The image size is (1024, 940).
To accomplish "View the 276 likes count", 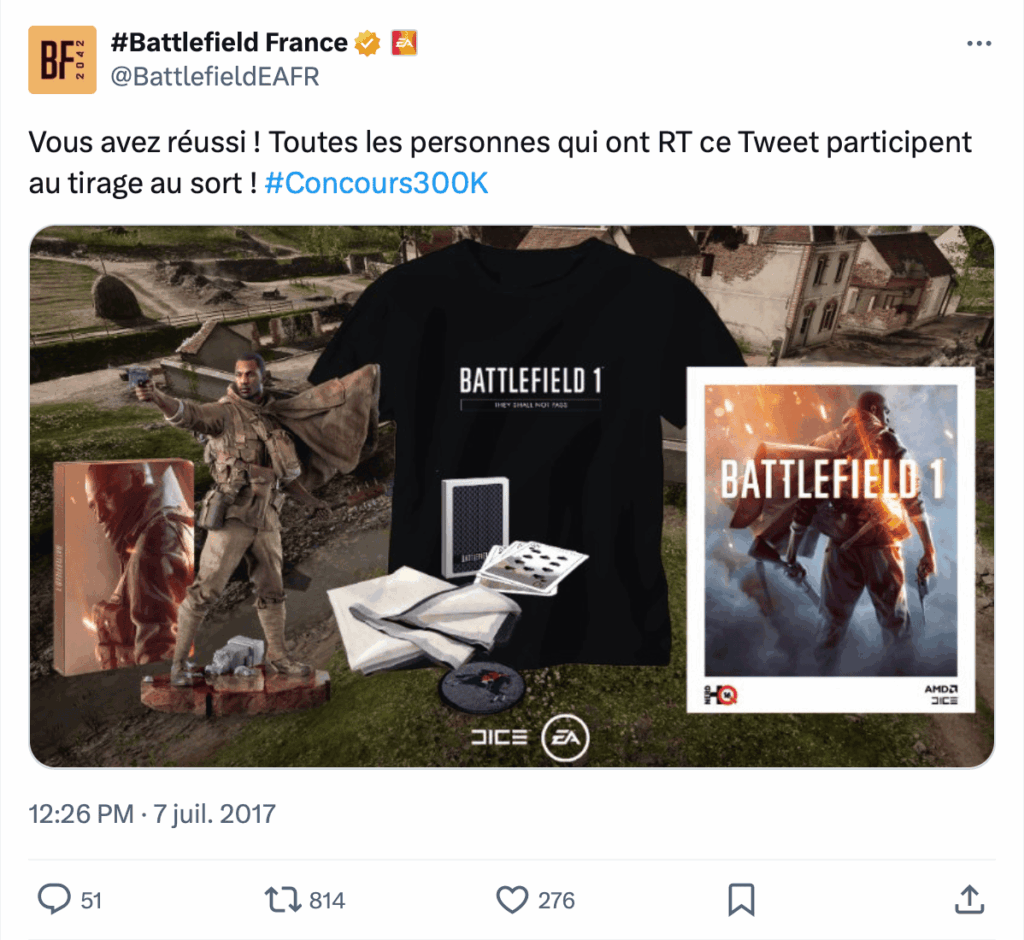I will click(556, 901).
